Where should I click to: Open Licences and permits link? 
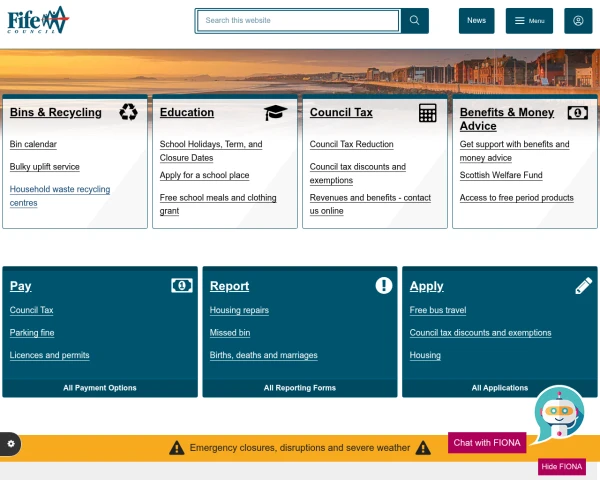click(x=50, y=355)
